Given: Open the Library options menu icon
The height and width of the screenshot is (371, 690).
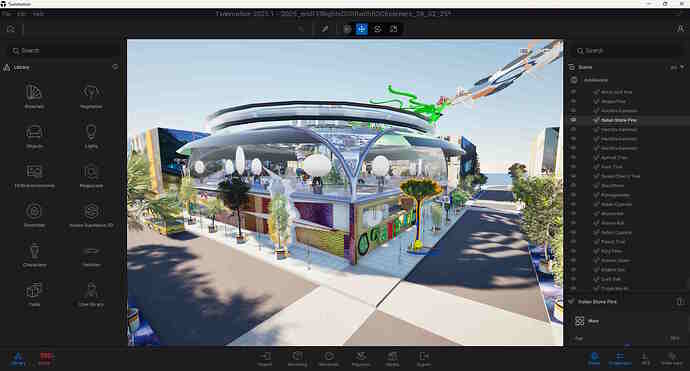Looking at the screenshot, I should (x=115, y=67).
